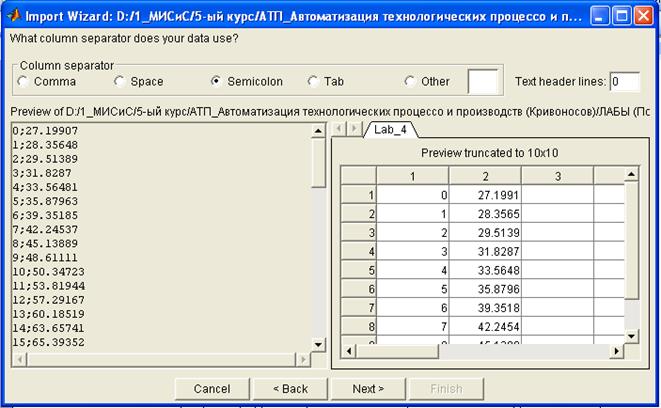
Task: Click the Cancel button
Action: pyautogui.click(x=212, y=388)
